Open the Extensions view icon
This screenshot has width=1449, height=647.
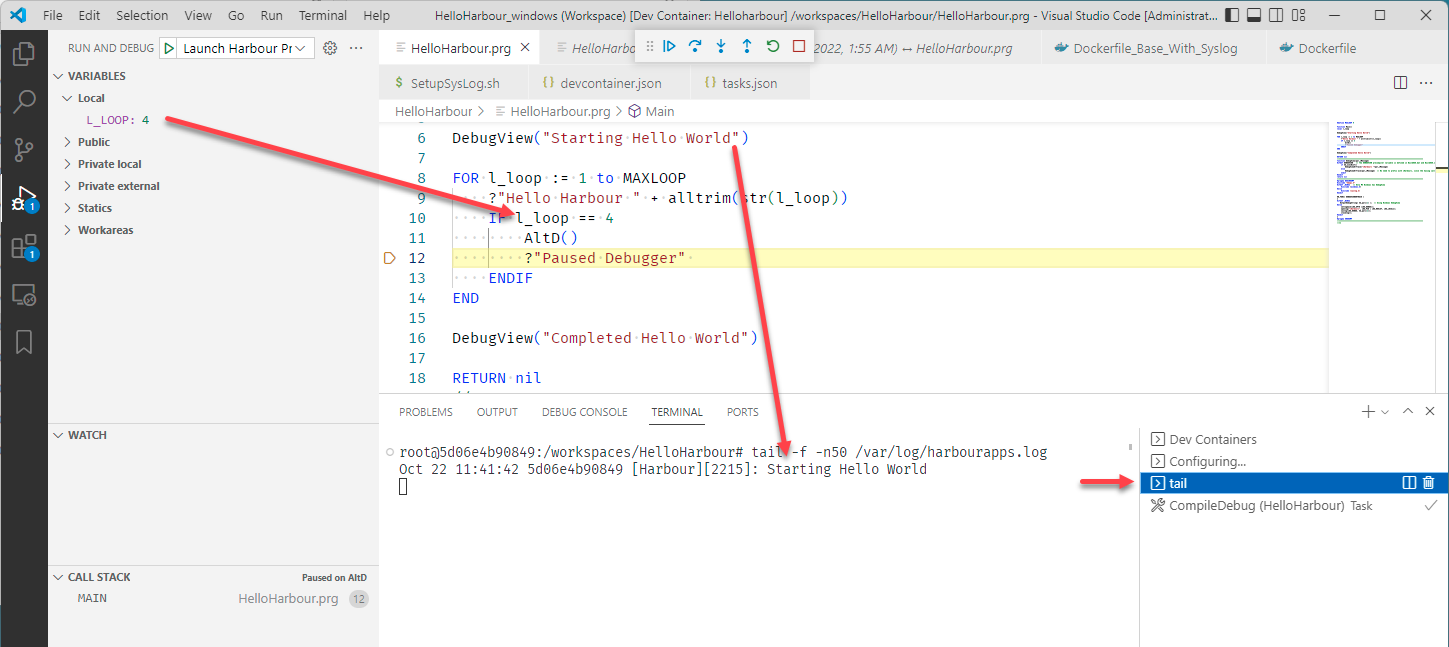coord(24,246)
